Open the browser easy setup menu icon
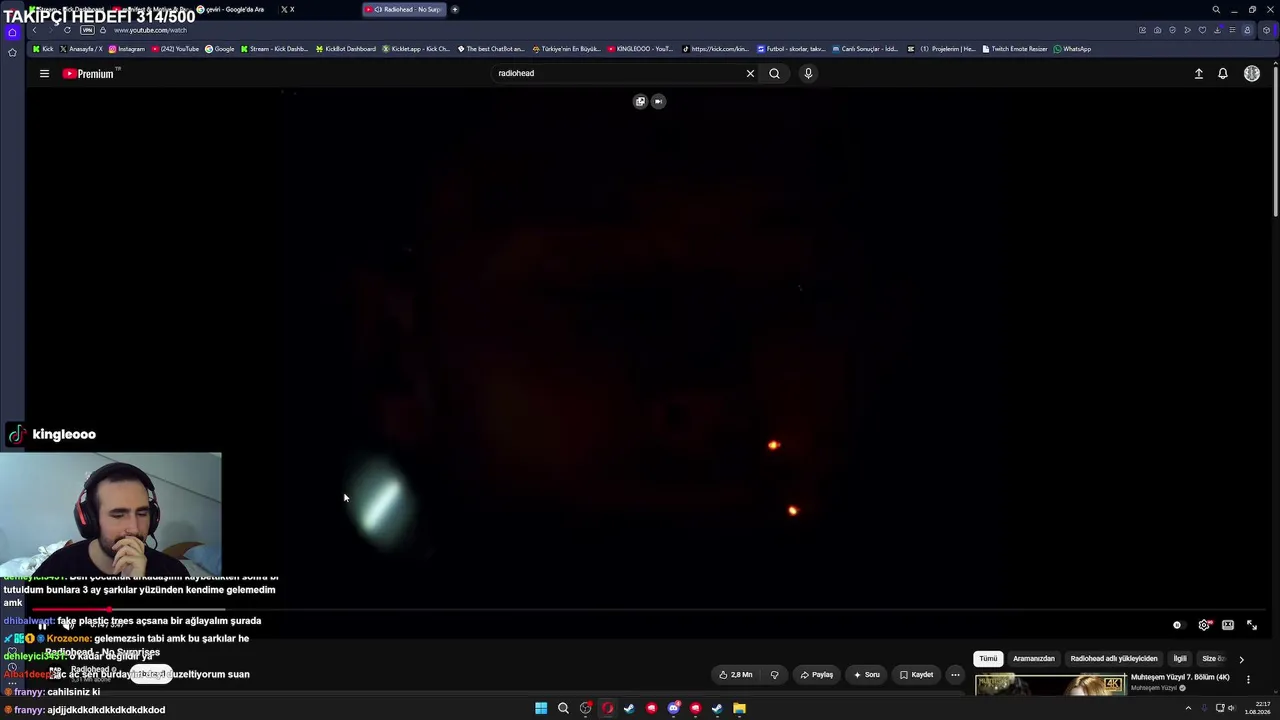This screenshot has width=1280, height=720. point(1232,30)
